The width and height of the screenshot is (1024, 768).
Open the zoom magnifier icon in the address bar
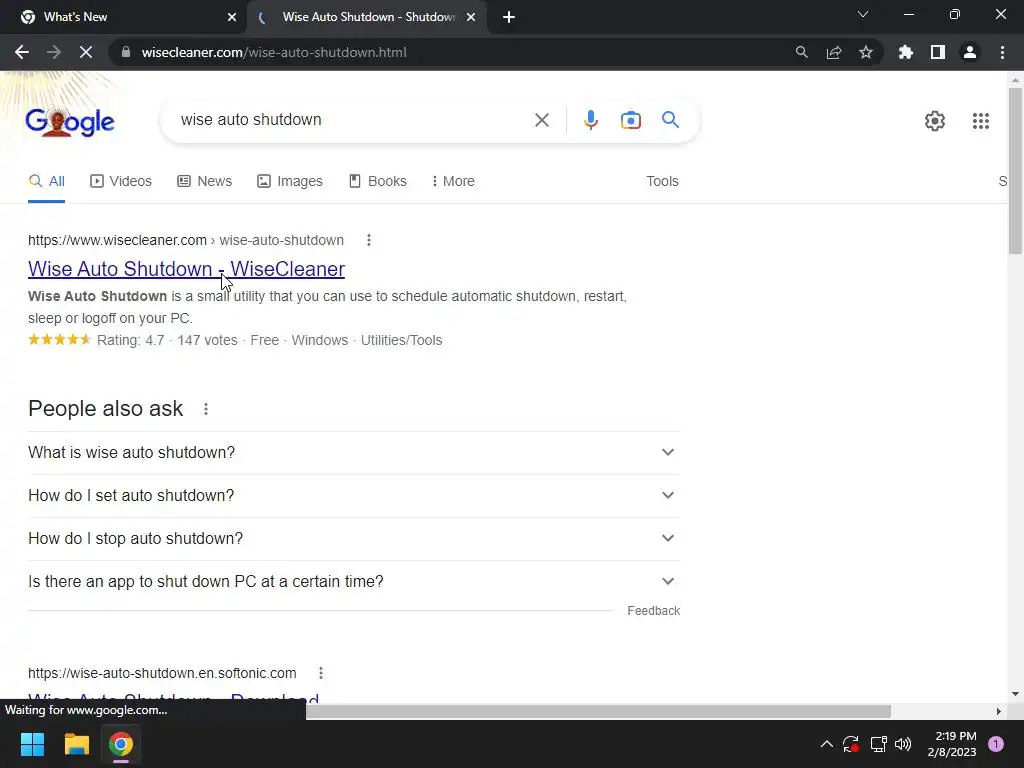(801, 52)
